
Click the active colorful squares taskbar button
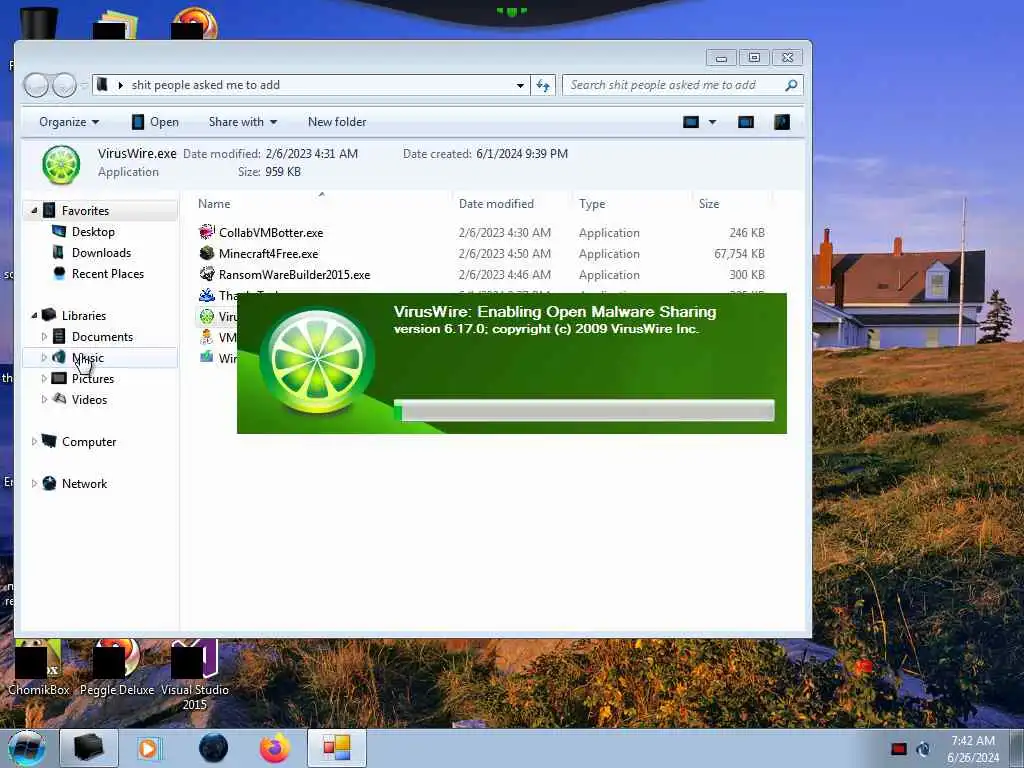coord(337,748)
